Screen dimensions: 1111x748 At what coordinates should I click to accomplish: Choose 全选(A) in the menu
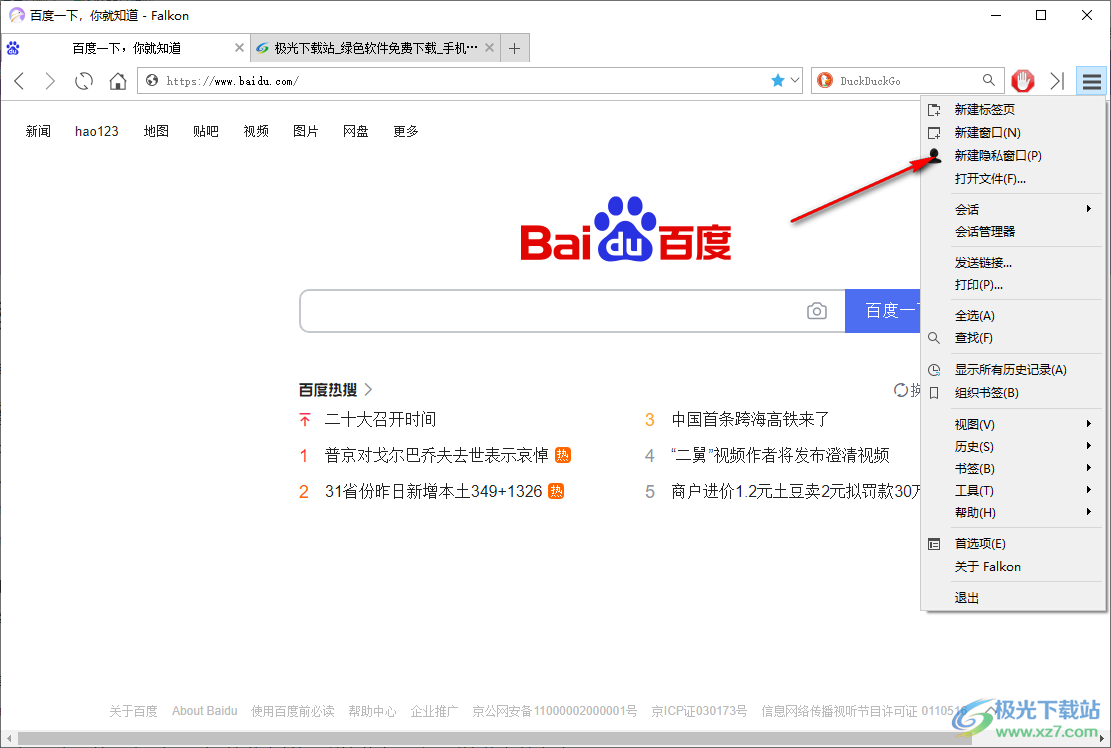tap(1013, 316)
